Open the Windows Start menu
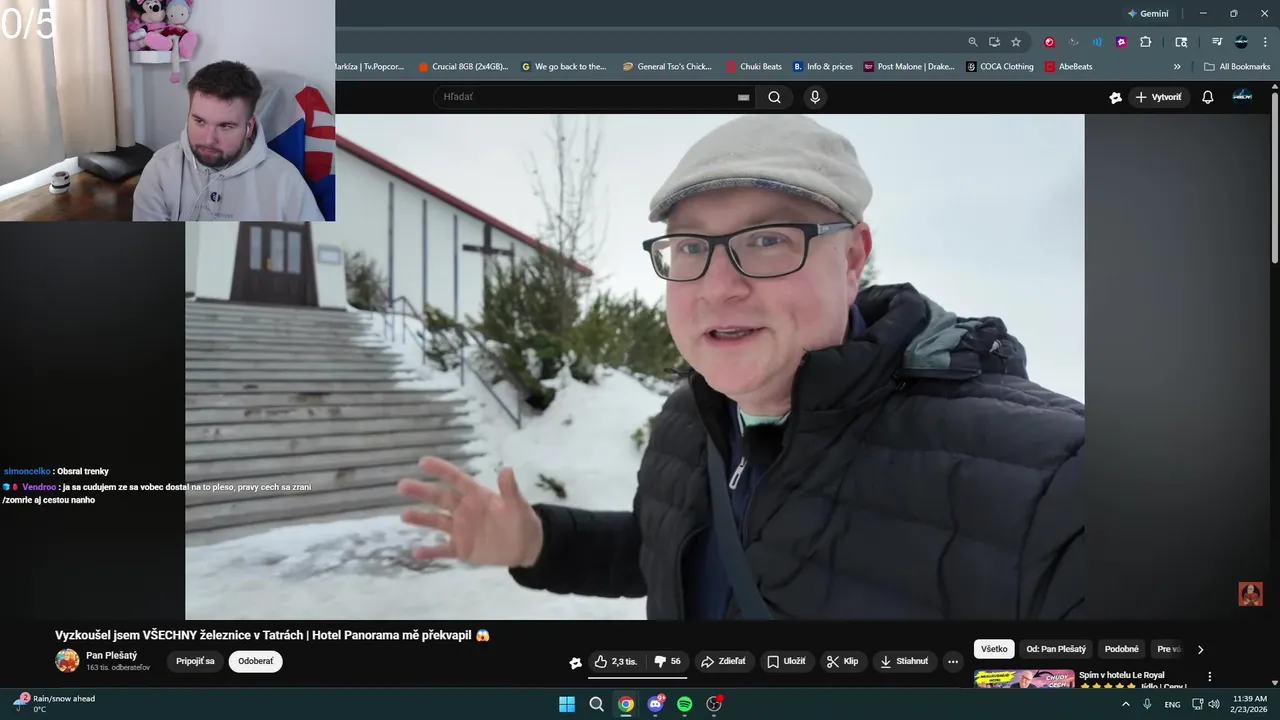The image size is (1280, 720). coord(567,704)
